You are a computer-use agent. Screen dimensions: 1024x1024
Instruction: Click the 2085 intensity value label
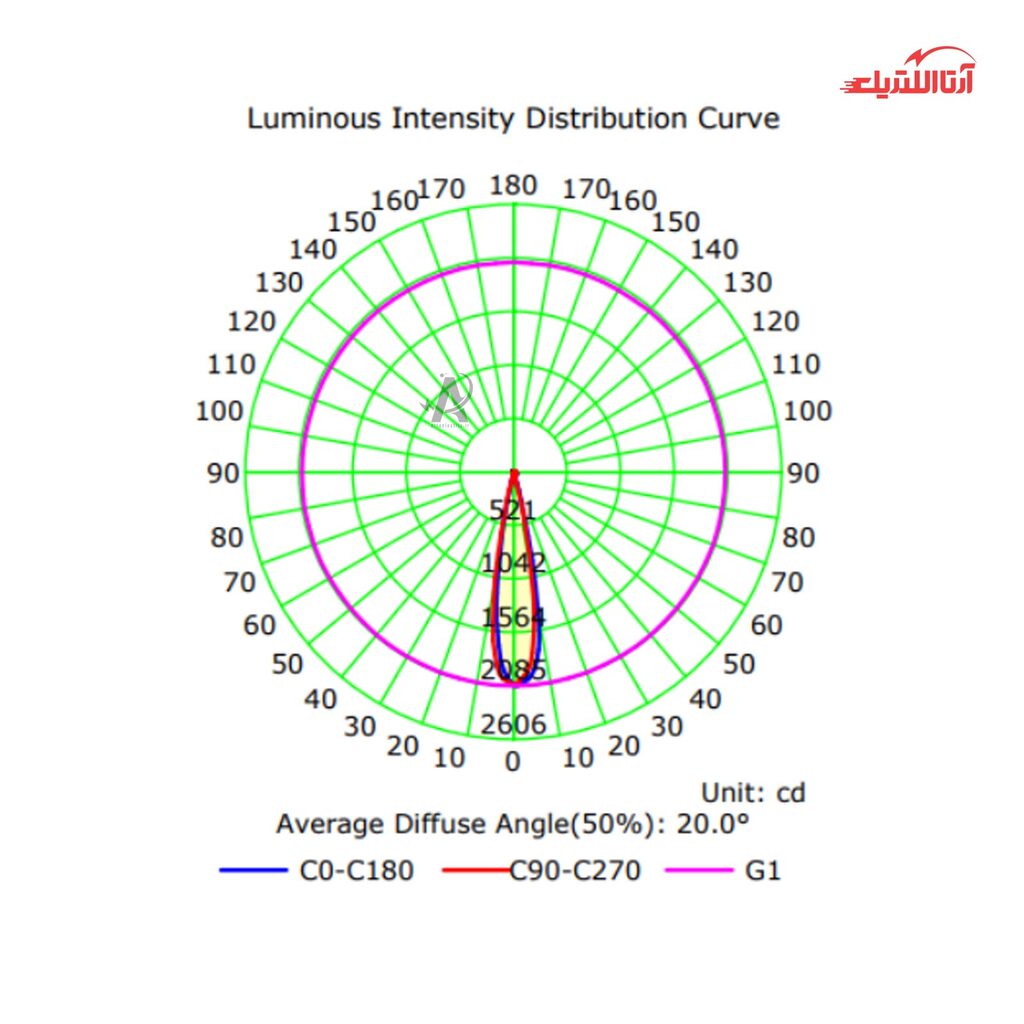[x=513, y=671]
